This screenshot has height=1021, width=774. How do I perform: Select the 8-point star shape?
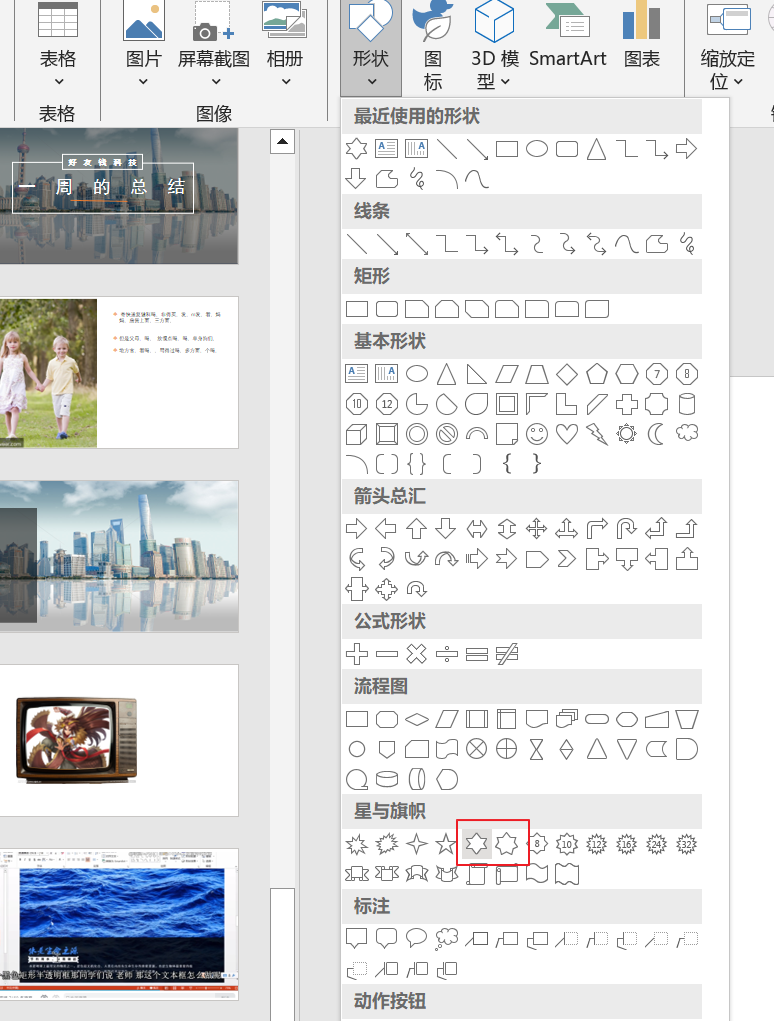pyautogui.click(x=537, y=845)
